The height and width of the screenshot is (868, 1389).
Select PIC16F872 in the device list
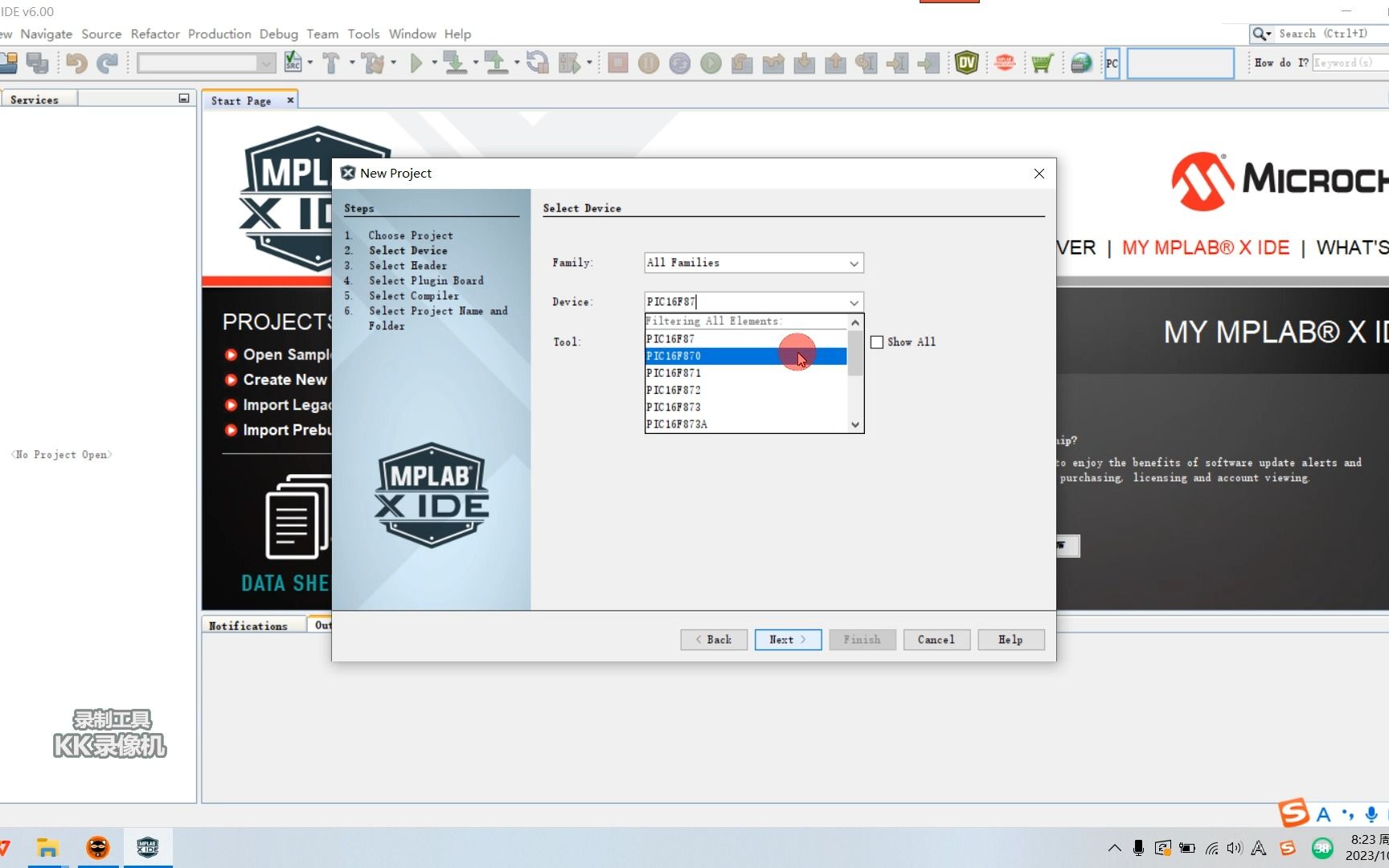(x=746, y=390)
